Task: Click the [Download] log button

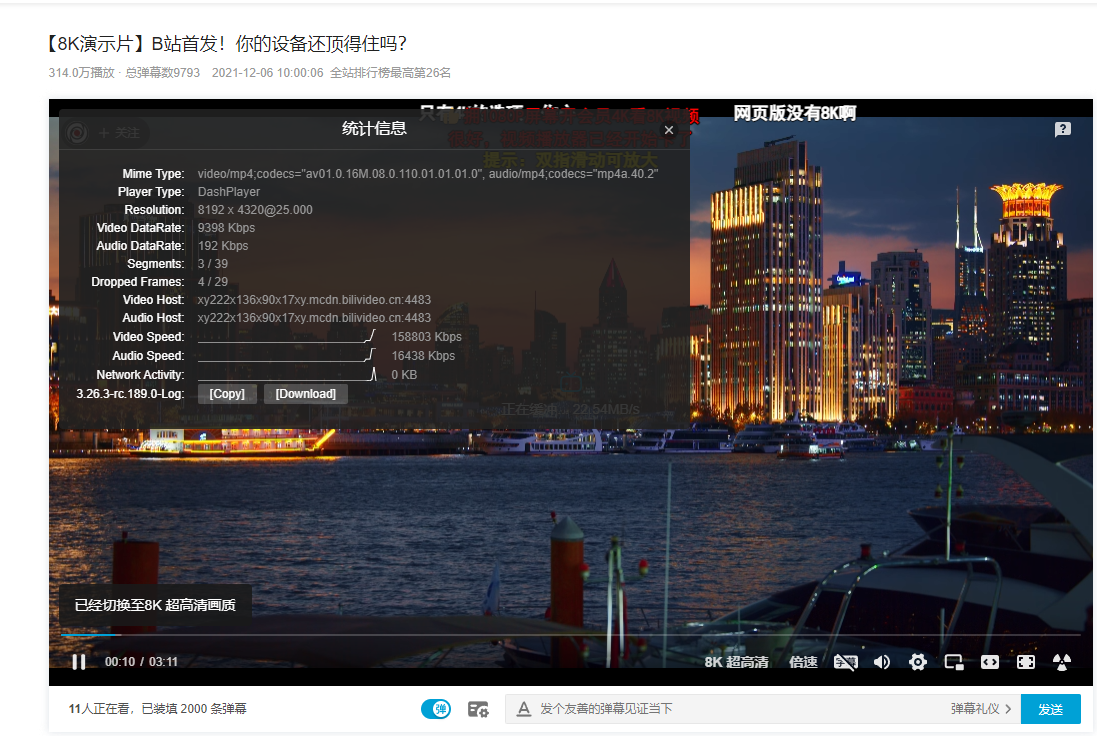Action: 305,394
